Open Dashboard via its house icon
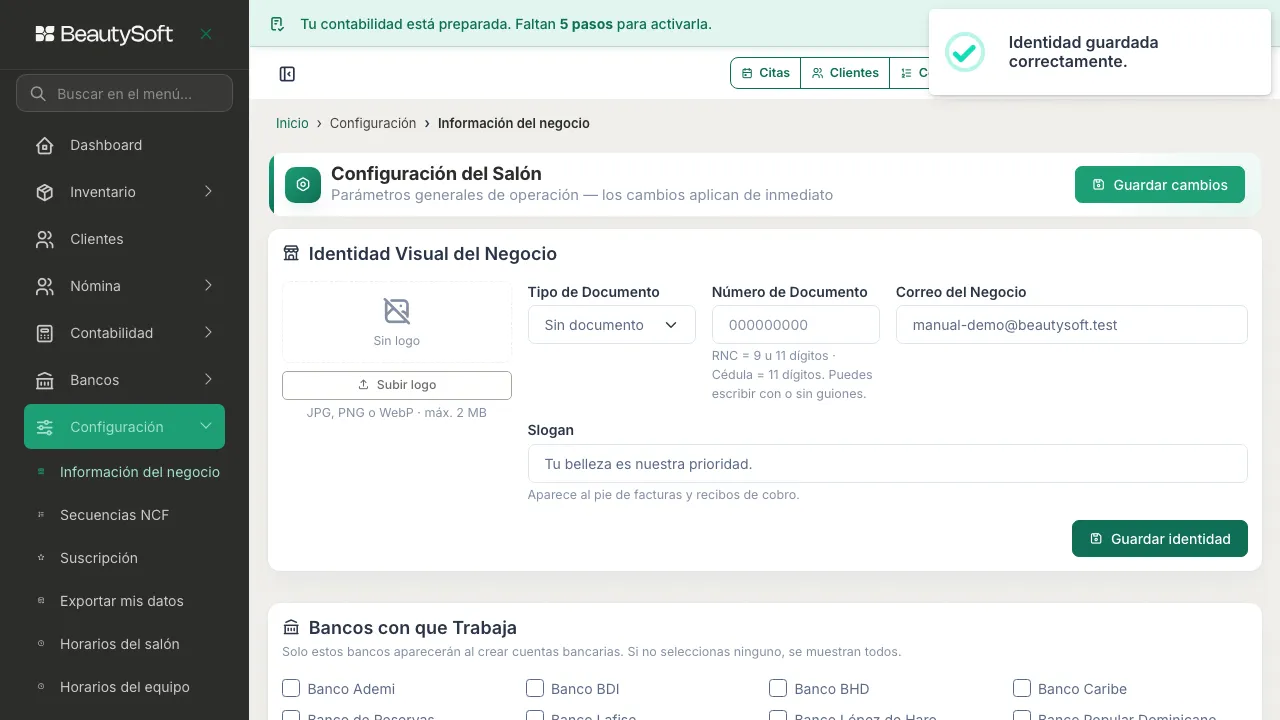The width and height of the screenshot is (1280, 720). tap(45, 145)
